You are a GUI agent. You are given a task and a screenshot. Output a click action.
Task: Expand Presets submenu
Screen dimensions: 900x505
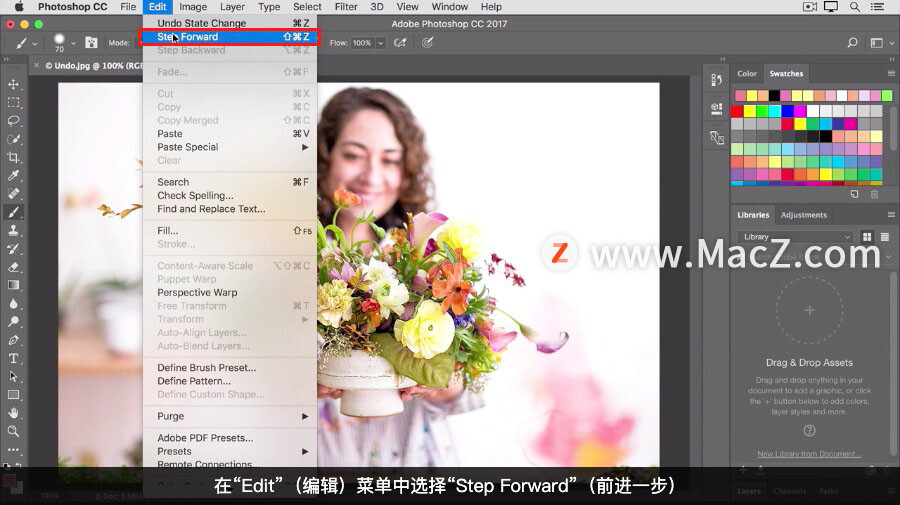click(230, 451)
